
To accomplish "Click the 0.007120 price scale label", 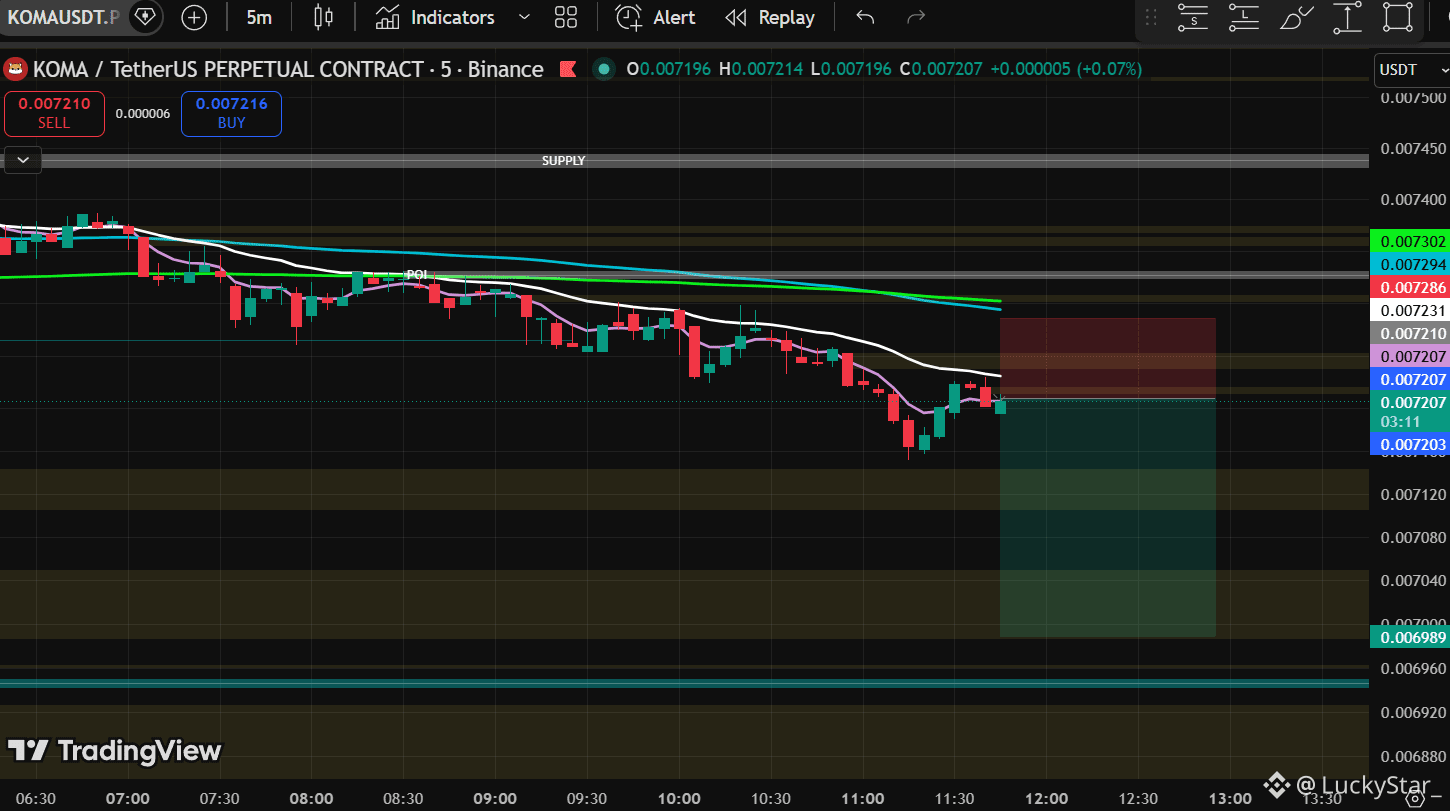I will (x=1413, y=495).
